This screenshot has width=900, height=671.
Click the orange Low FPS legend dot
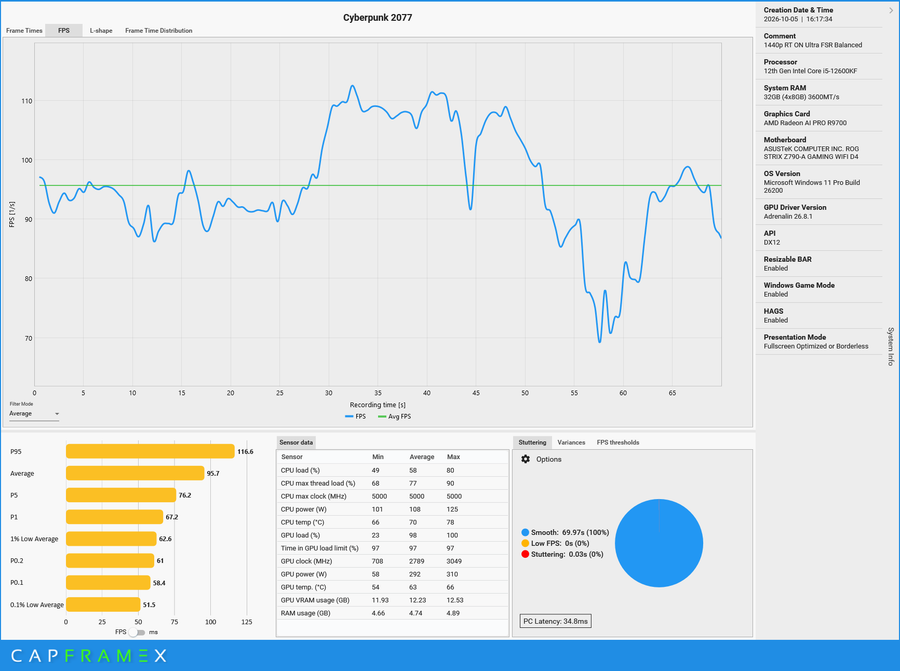pos(525,543)
